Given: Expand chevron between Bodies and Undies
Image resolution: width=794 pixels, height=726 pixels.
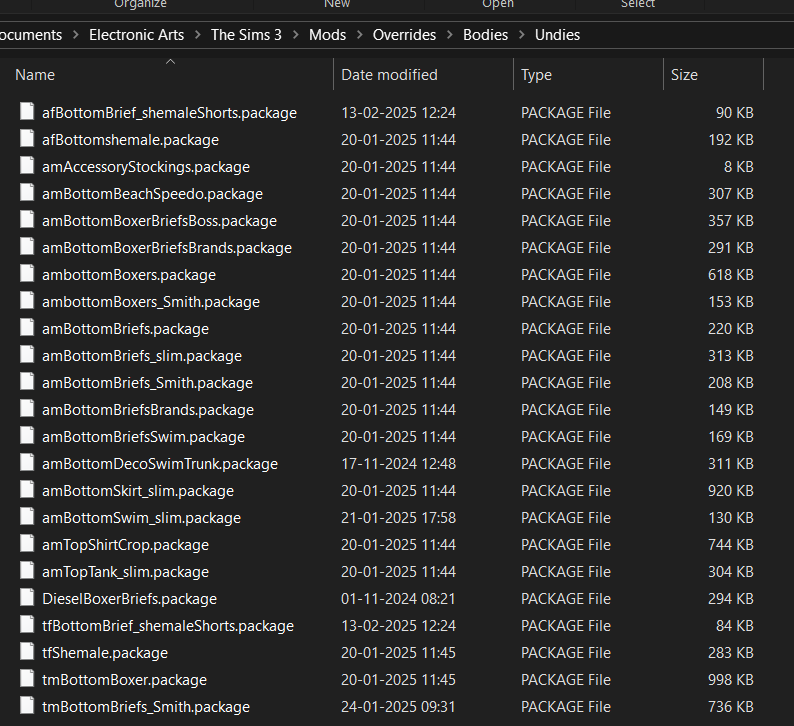Looking at the screenshot, I should [x=522, y=35].
